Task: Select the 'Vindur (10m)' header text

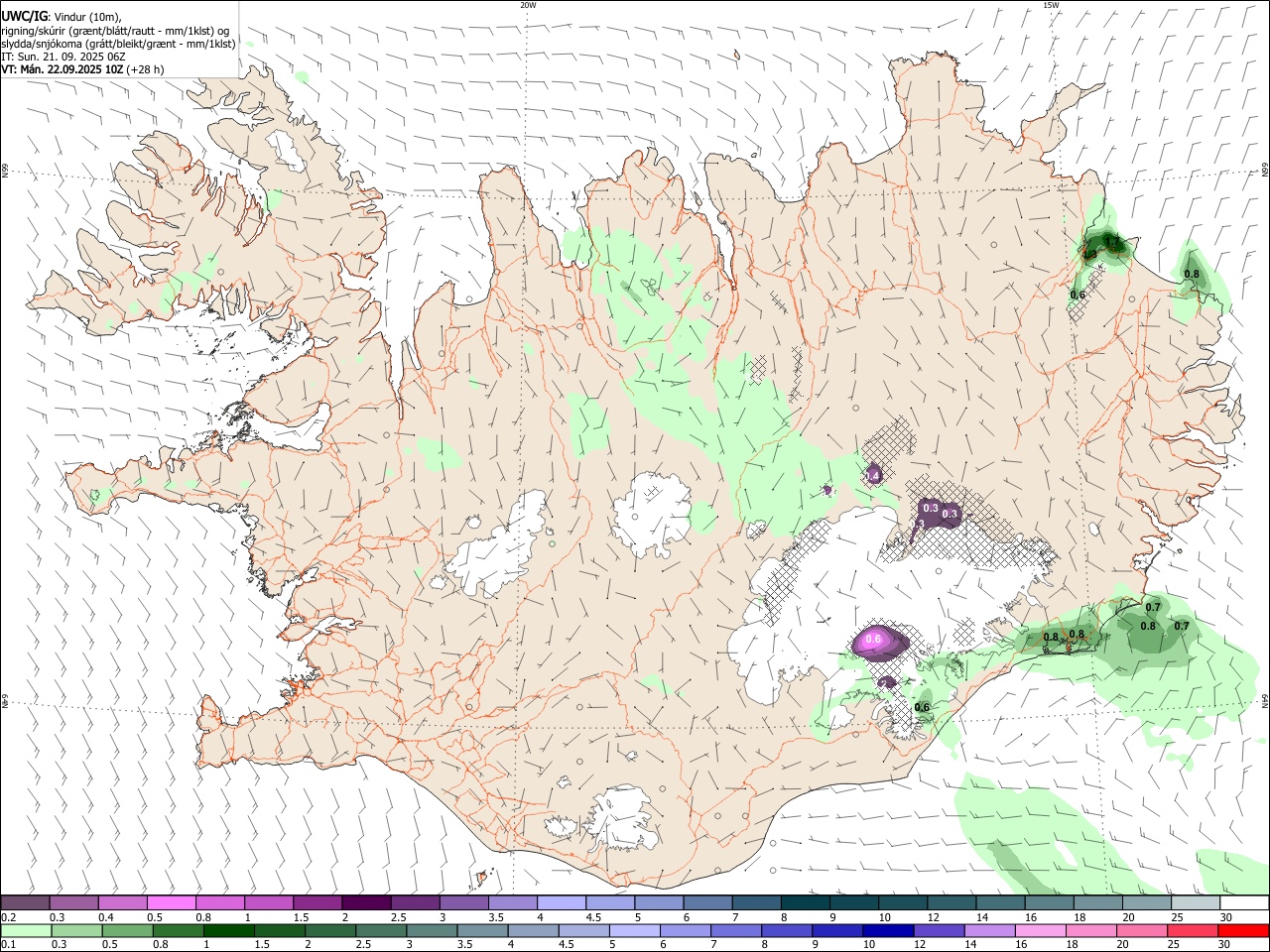Action: (87, 16)
